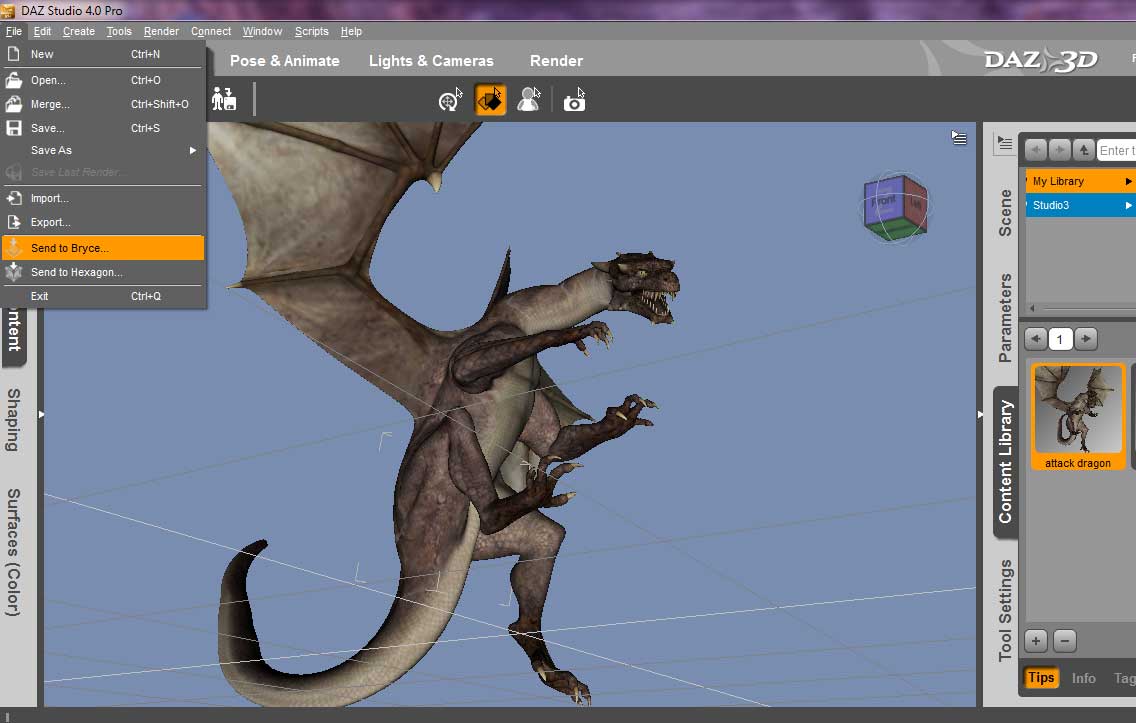Open the Render menu in menu bar

click(161, 31)
